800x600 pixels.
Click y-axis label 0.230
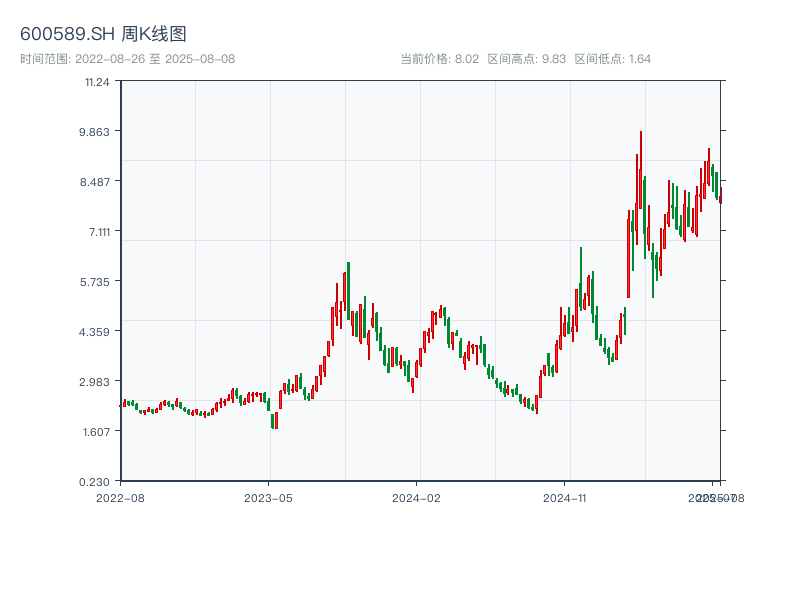(94, 482)
